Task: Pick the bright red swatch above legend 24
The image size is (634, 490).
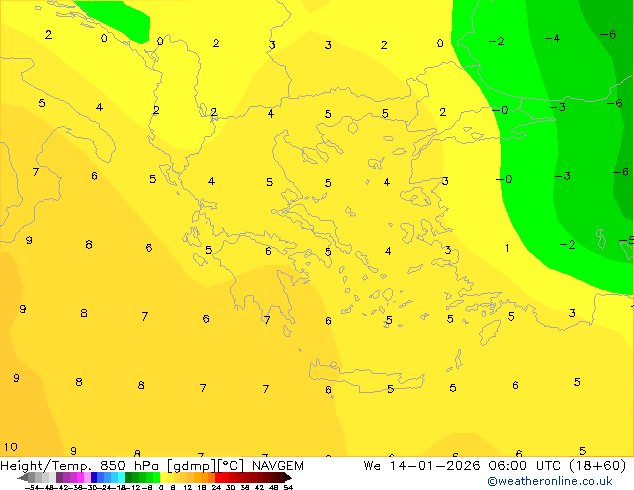Action: (218, 477)
